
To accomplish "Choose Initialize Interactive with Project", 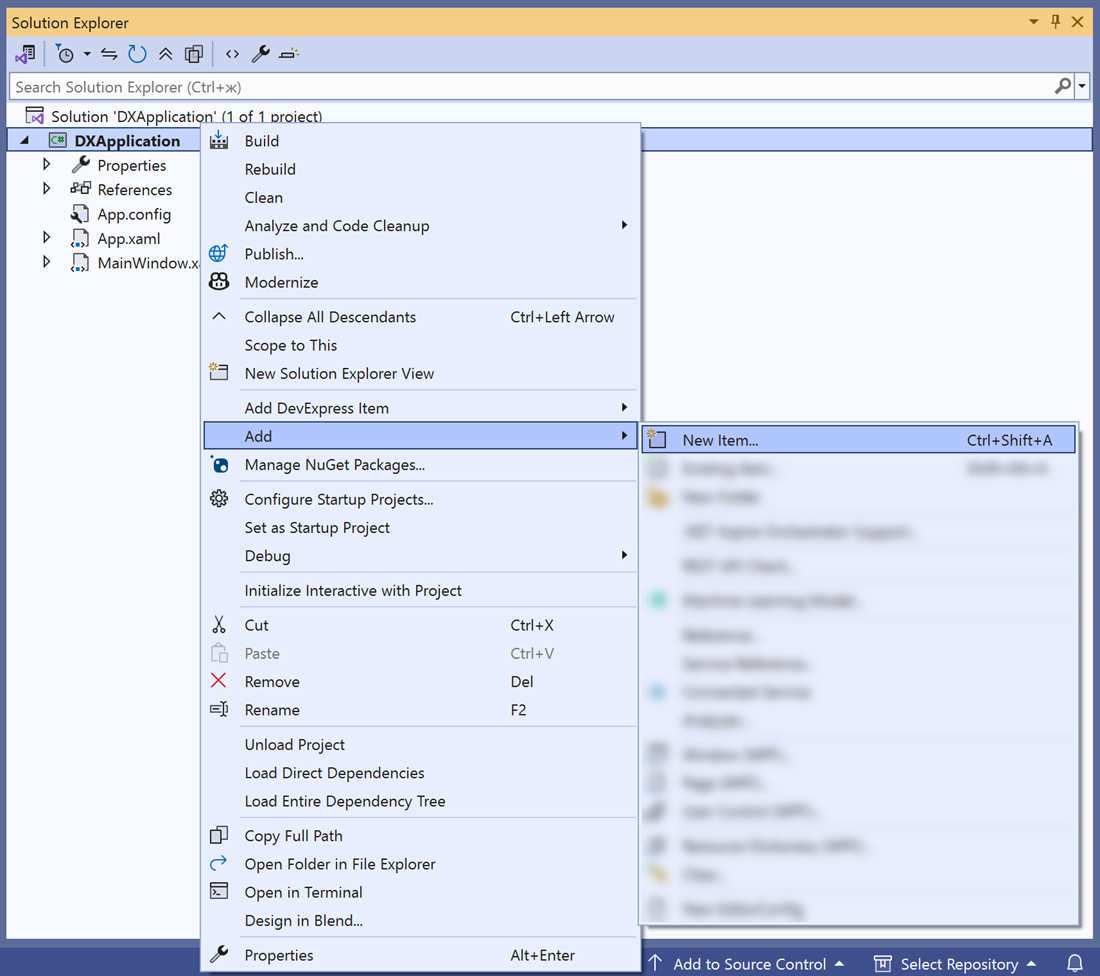I will (421, 591).
